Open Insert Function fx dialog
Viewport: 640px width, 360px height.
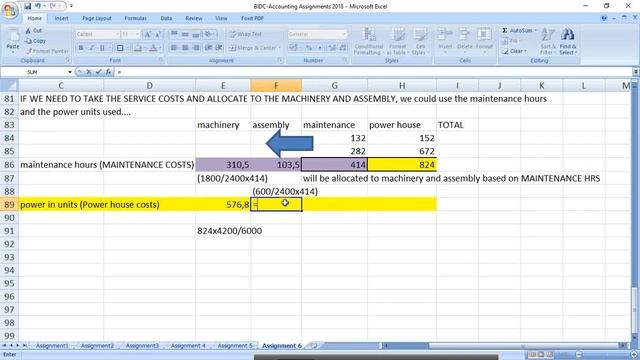tap(108, 72)
